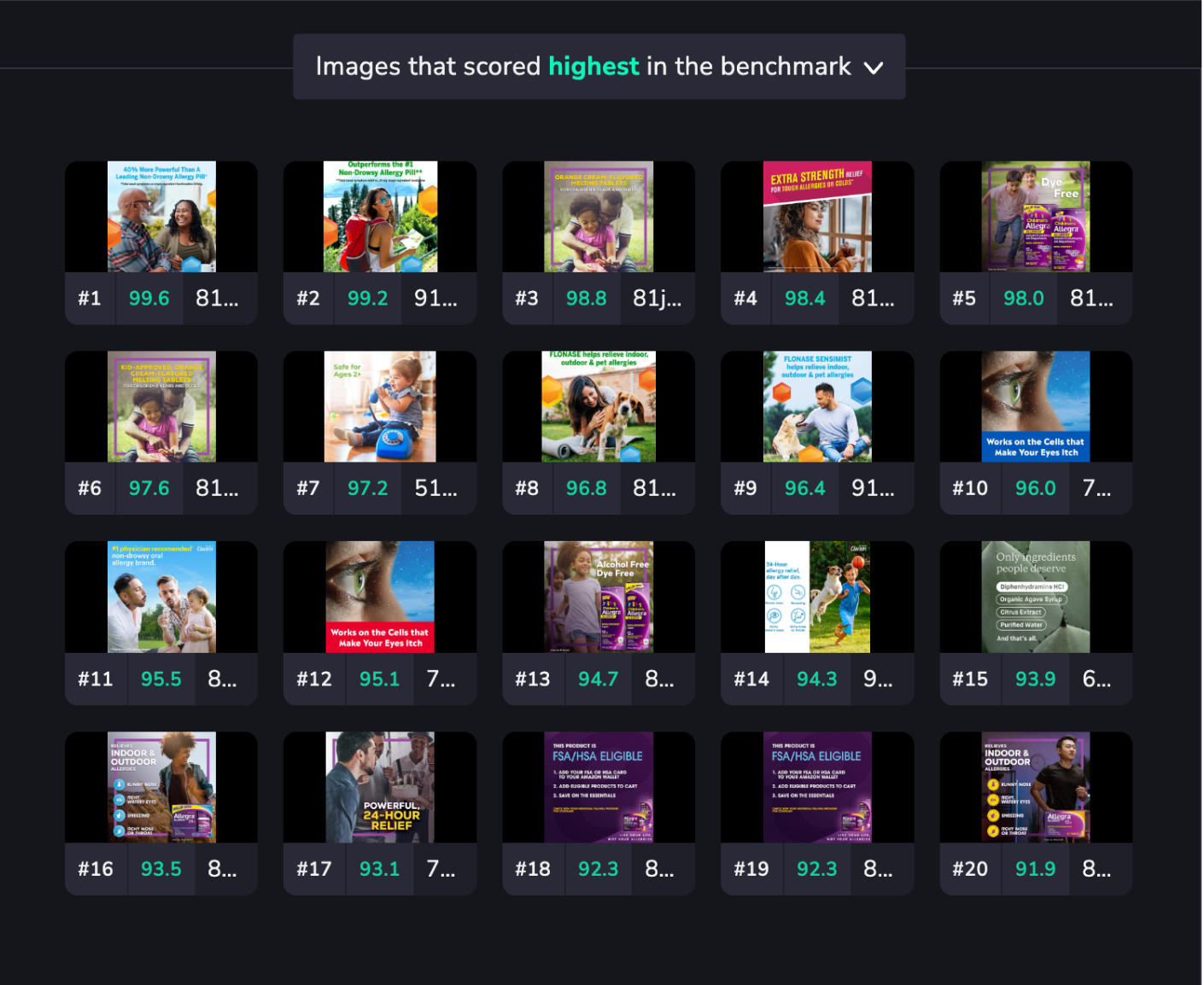Click the truncated ID "81j..." on card #3
The height and width of the screenshot is (985, 1204).
(657, 299)
